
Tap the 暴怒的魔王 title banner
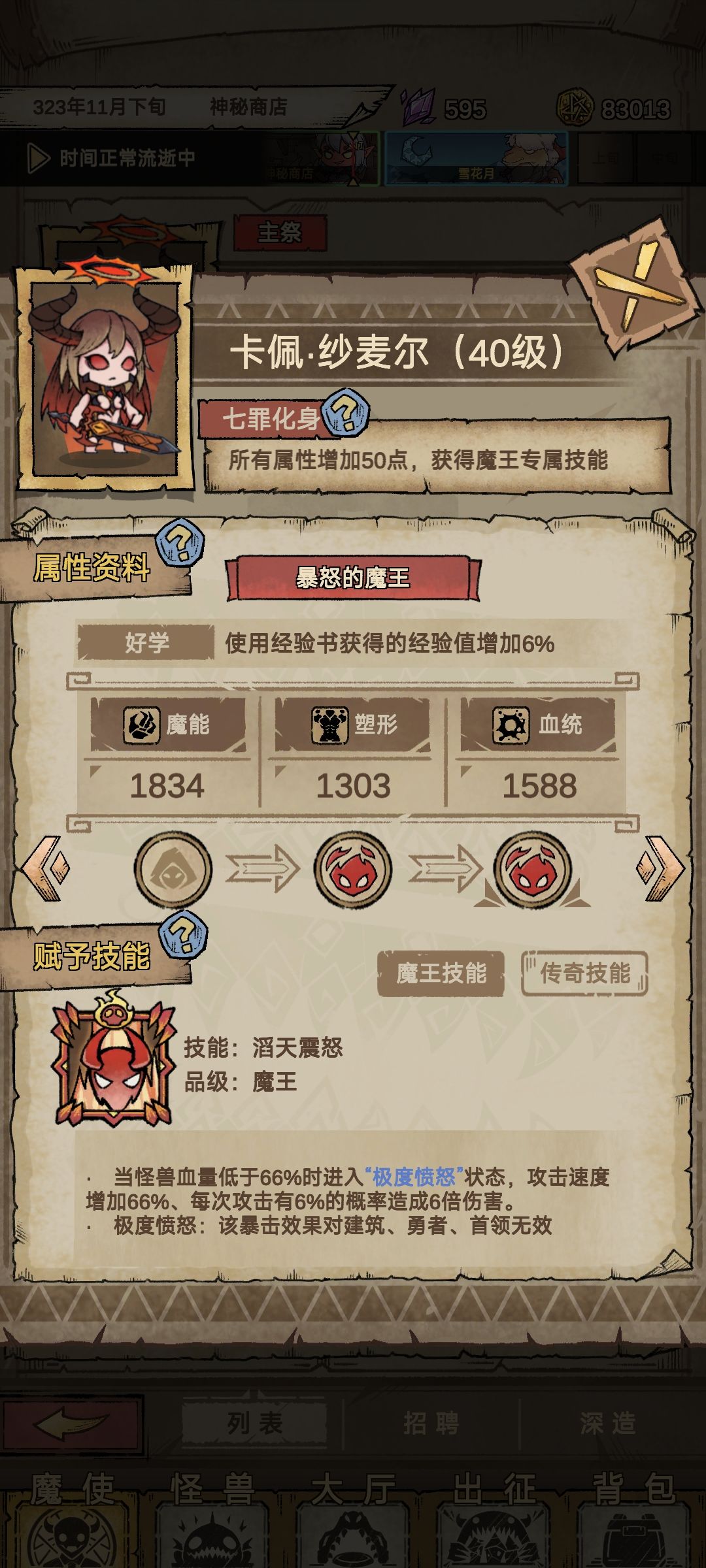click(353, 578)
